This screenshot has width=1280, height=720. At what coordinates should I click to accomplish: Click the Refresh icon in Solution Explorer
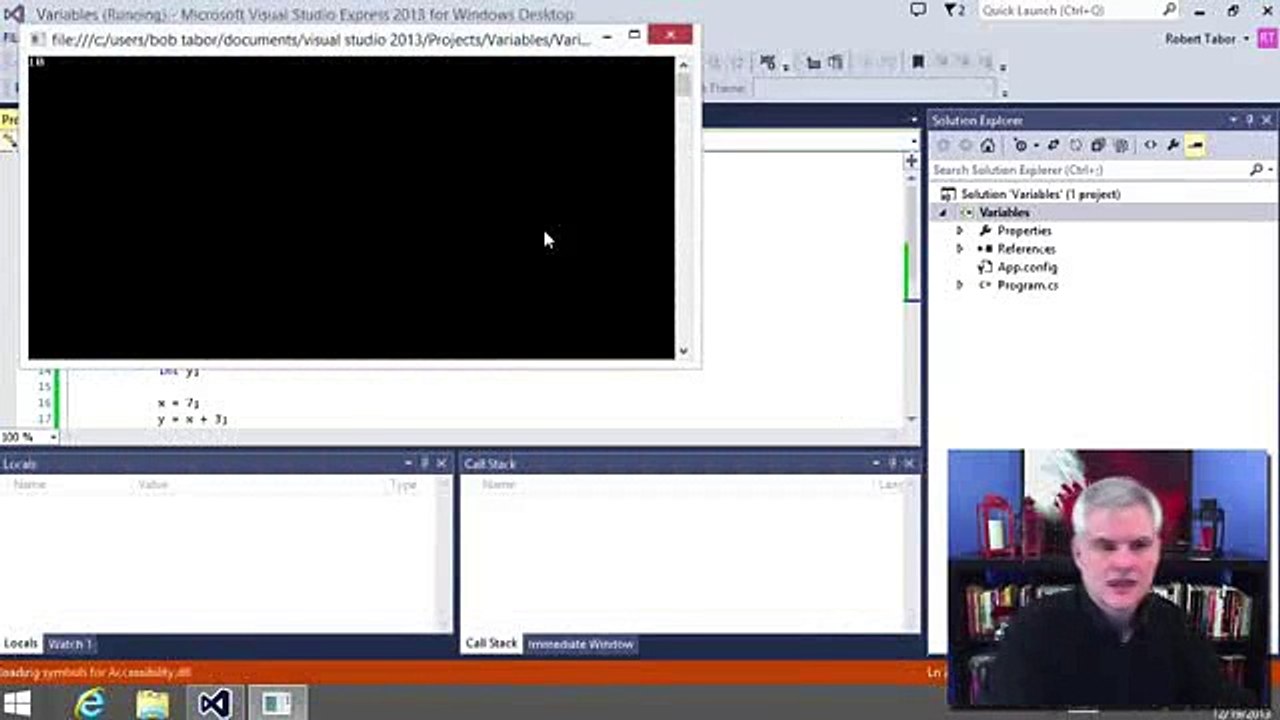(1076, 146)
